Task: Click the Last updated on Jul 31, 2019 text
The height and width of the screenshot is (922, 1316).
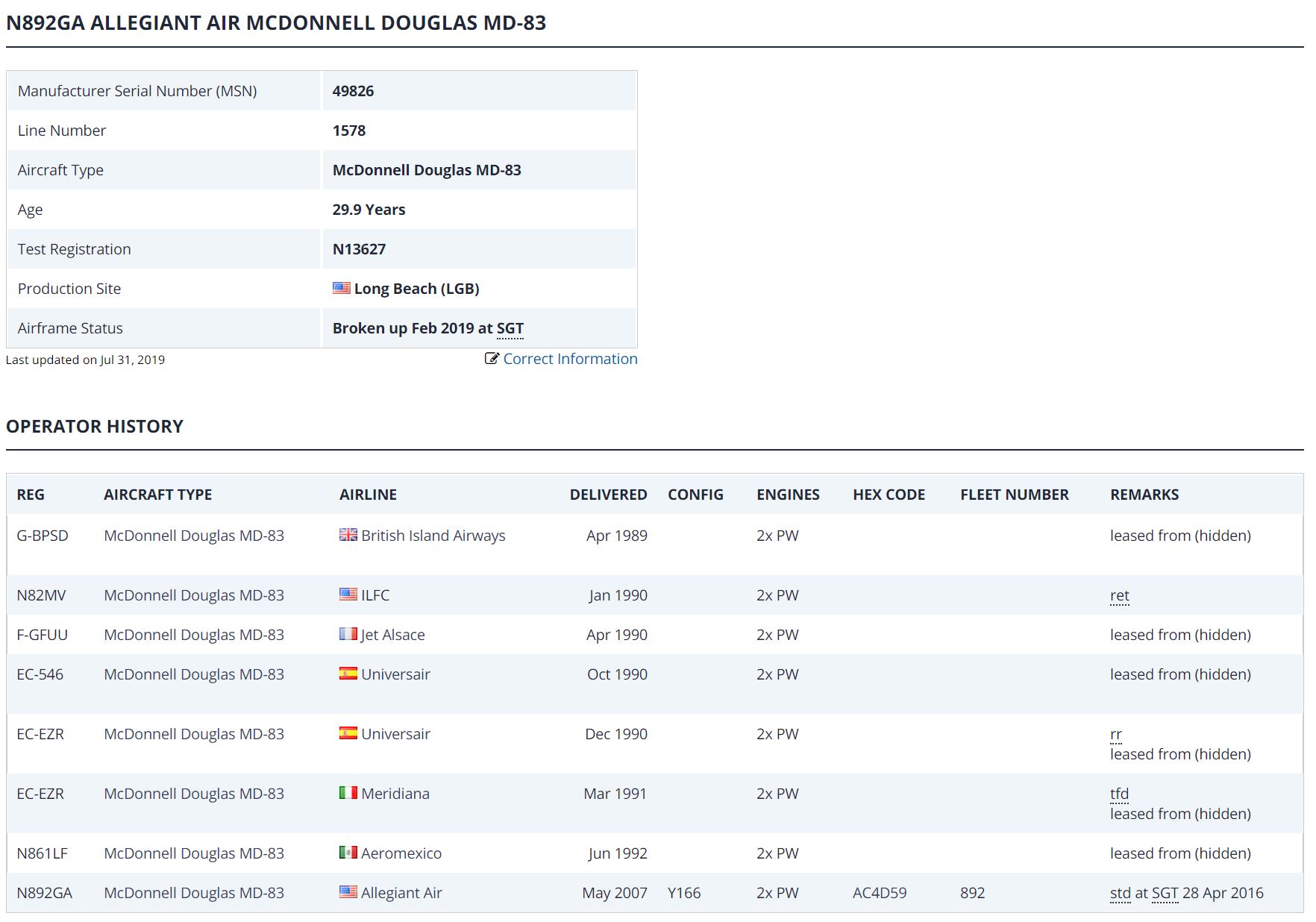Action: point(85,360)
